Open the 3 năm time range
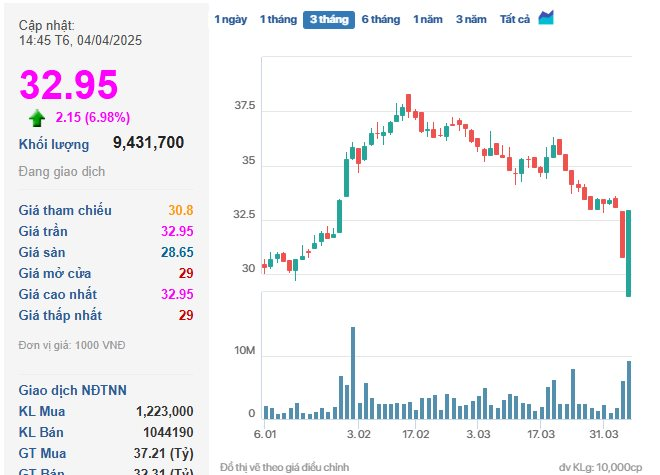Image resolution: width=660 pixels, height=475 pixels. [x=471, y=19]
